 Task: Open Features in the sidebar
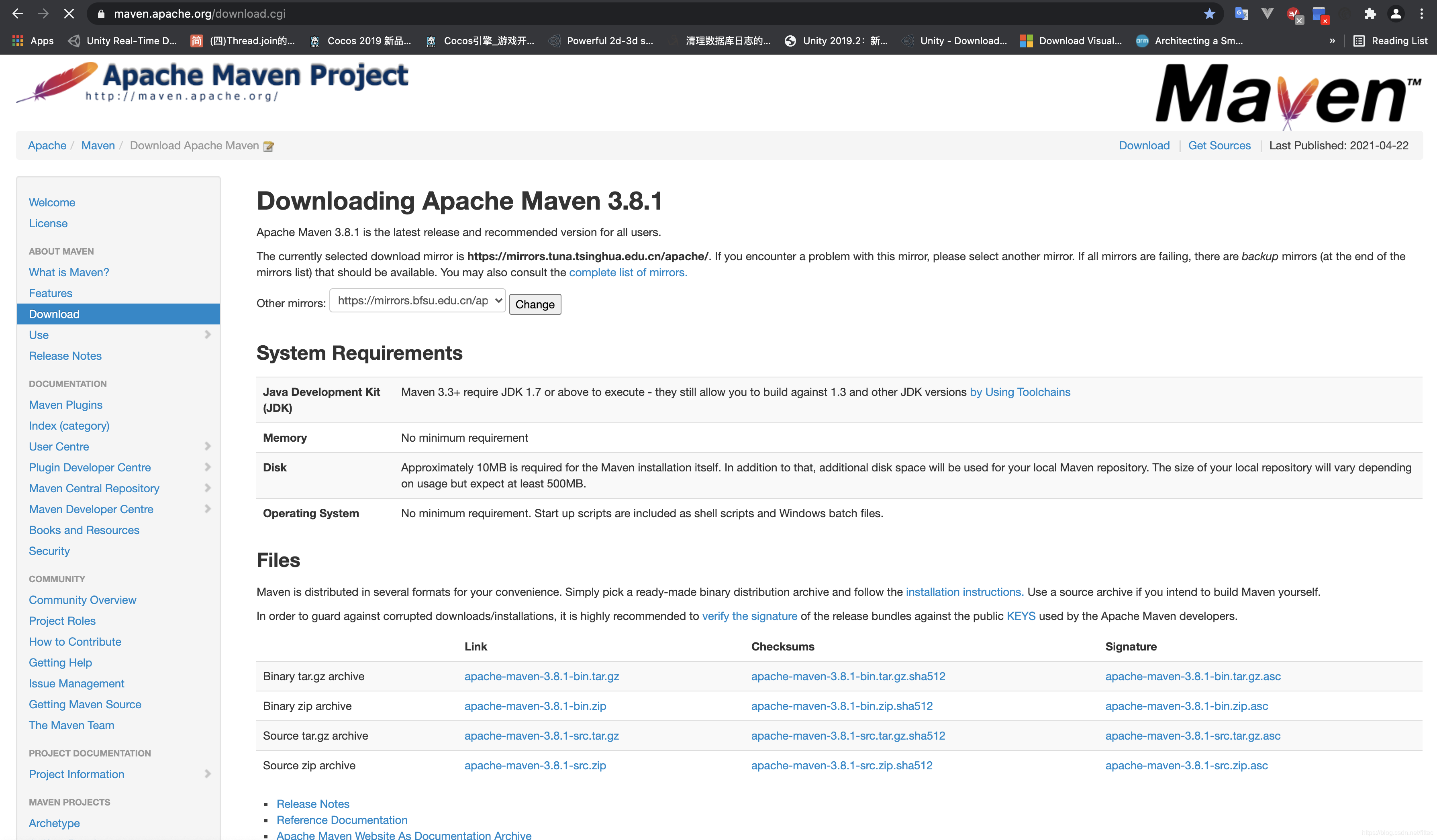pos(51,293)
